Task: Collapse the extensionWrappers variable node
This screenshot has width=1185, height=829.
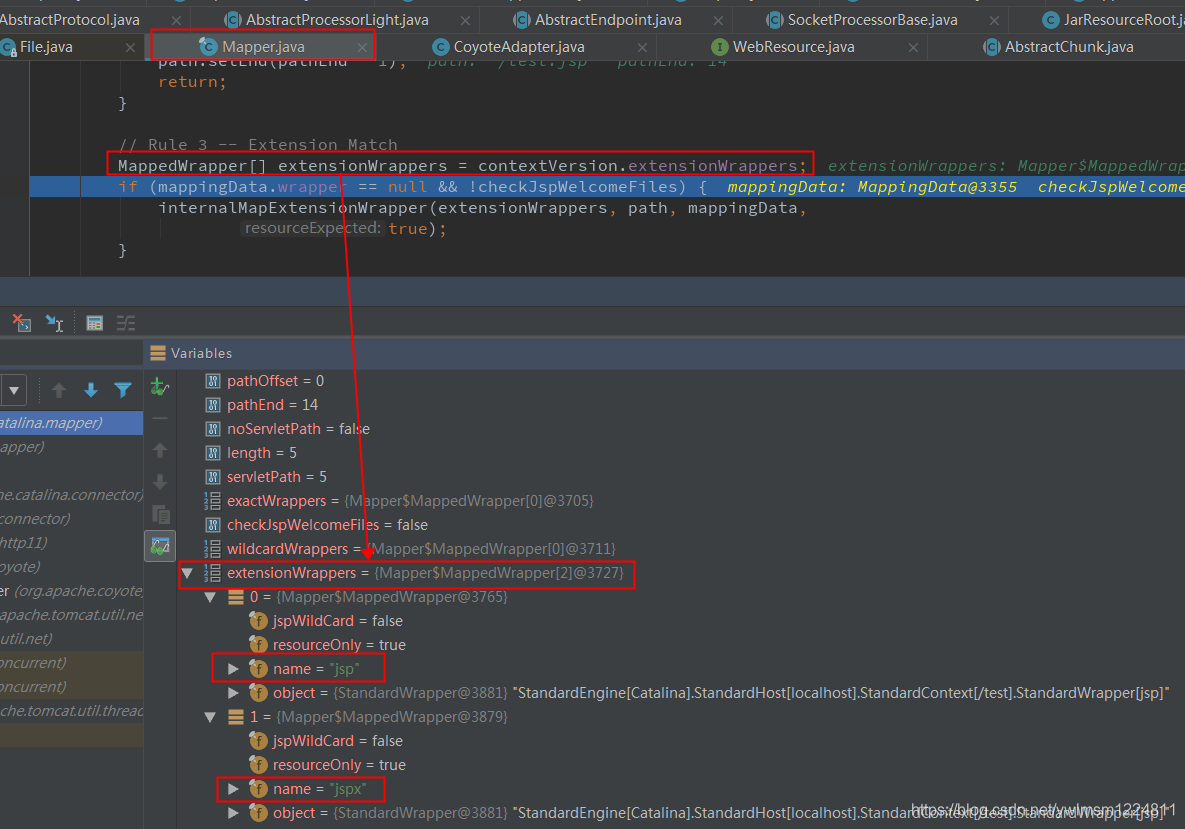Action: pos(187,574)
